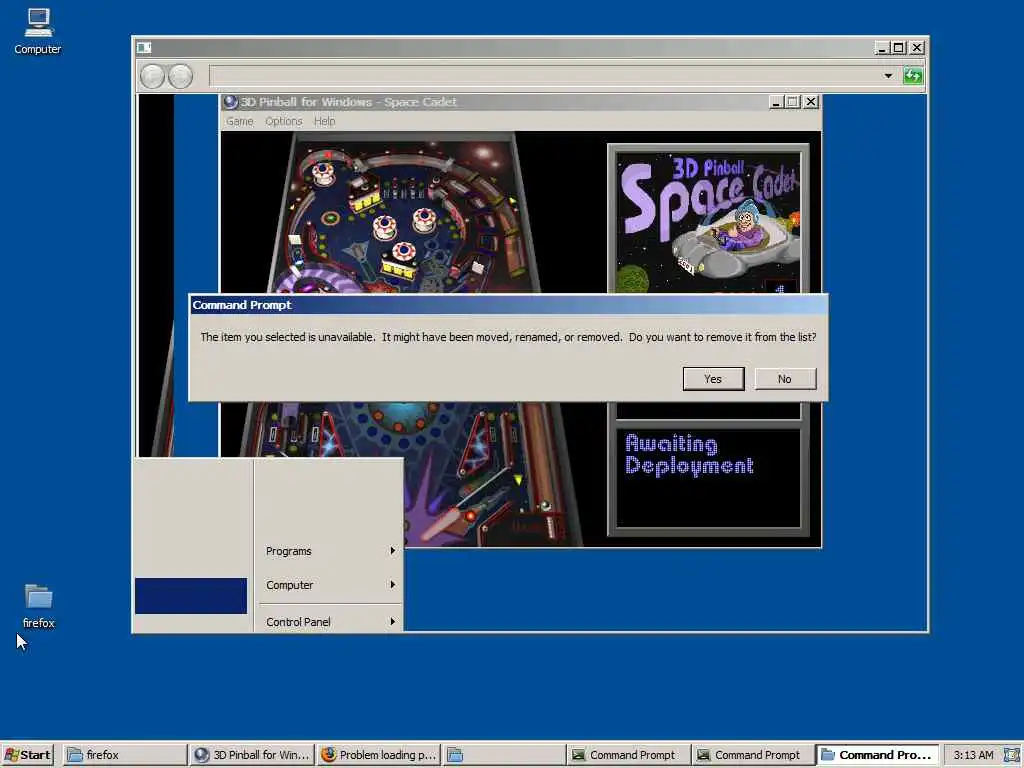
Task: Click the back navigation button
Action: (153, 76)
